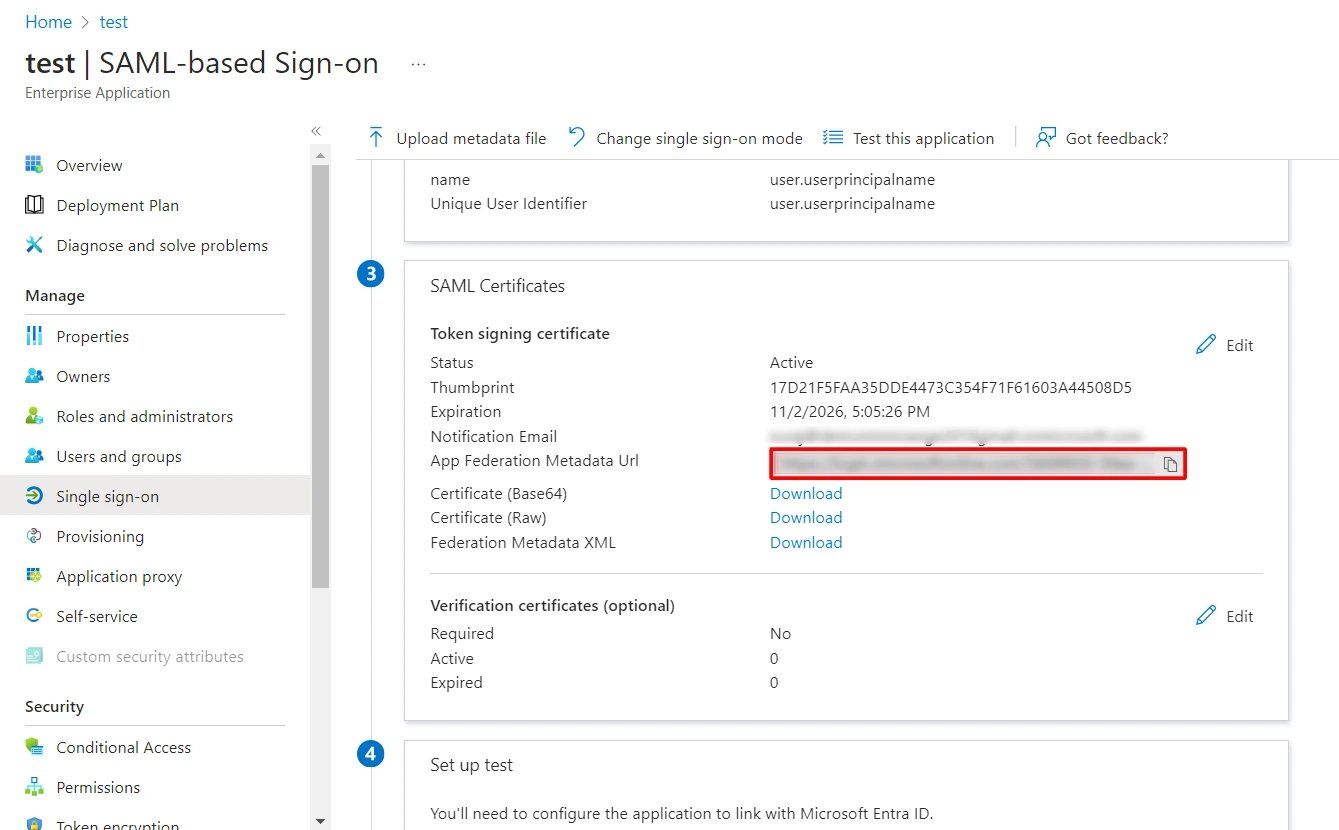Screen dimensions: 1339x830
Task: Click the Provisioning icon
Action: tap(34, 536)
